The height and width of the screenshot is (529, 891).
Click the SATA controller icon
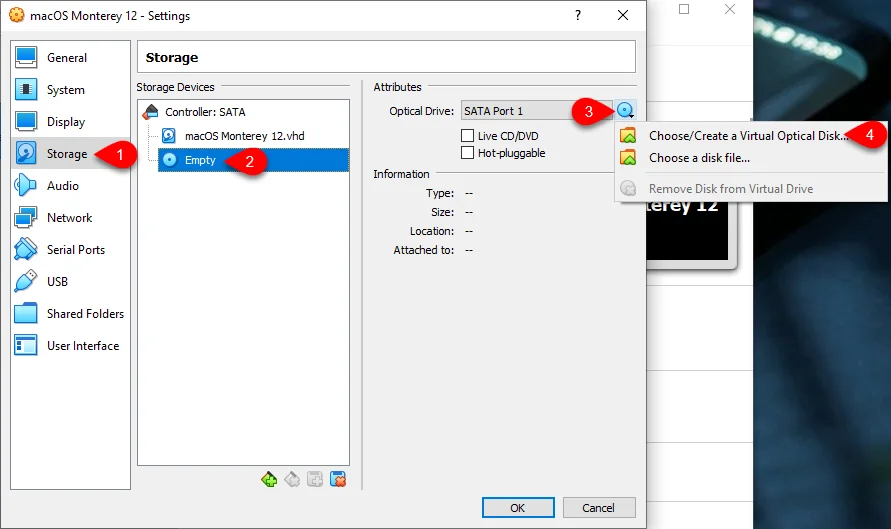click(150, 112)
